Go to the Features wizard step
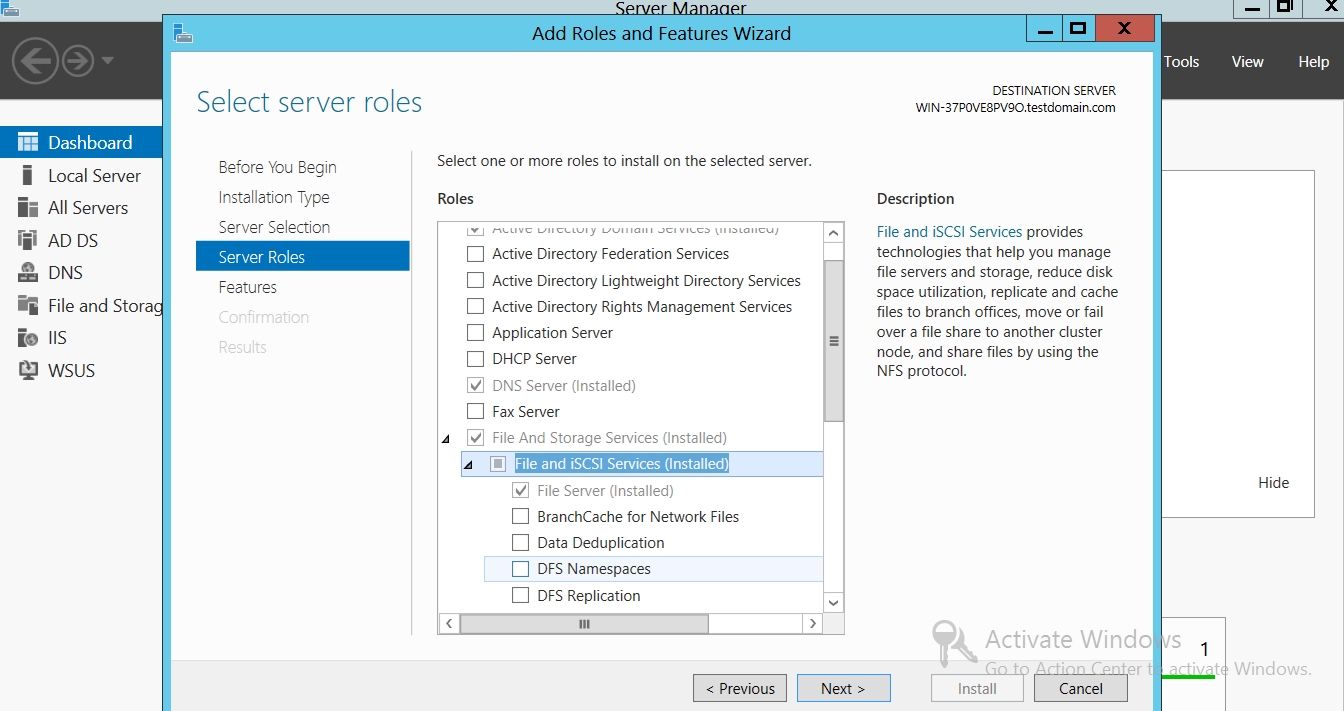The image size is (1344, 711). coord(248,287)
